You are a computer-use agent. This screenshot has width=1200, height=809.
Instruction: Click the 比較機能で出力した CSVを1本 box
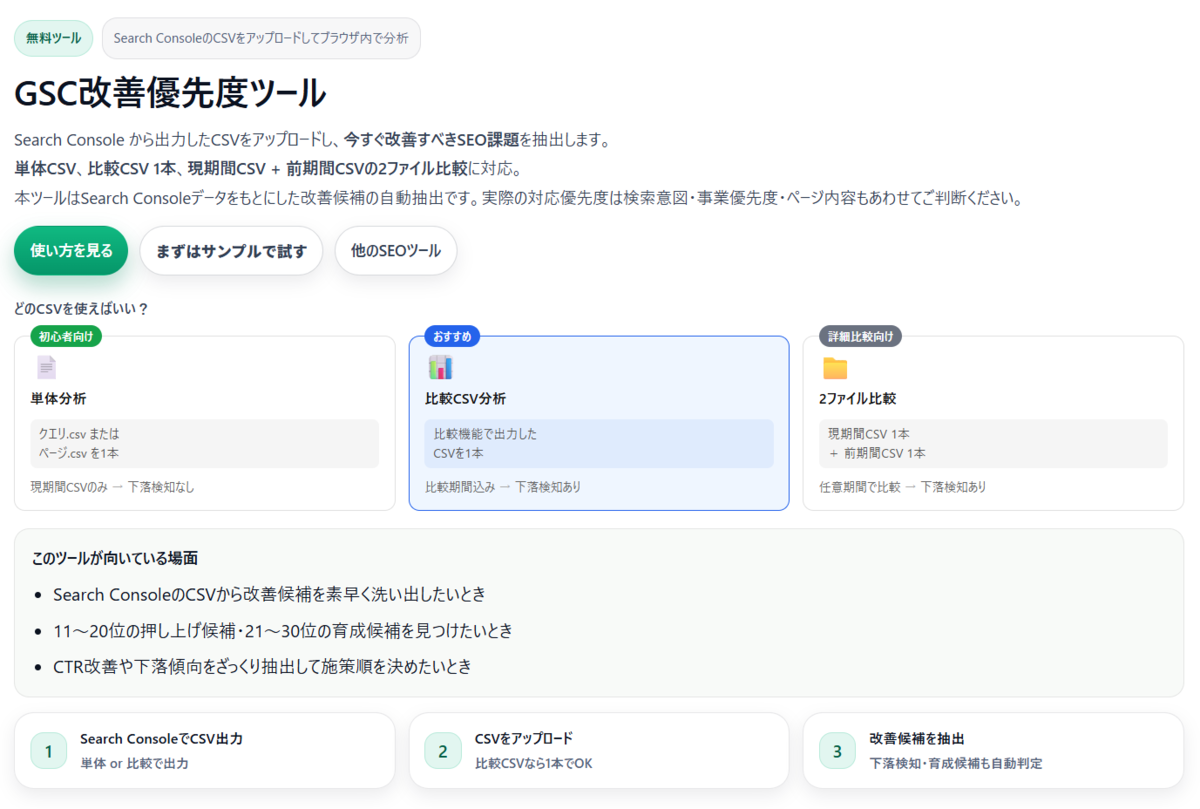coord(599,444)
